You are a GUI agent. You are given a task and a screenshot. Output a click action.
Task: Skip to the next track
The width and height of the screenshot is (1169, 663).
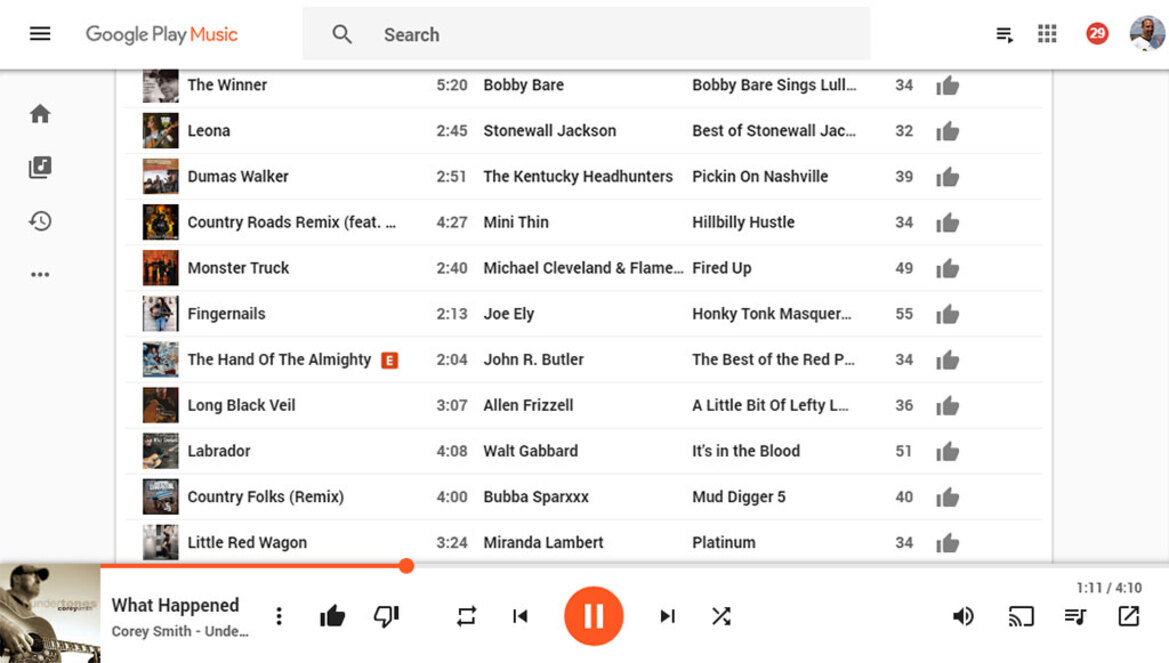(x=667, y=616)
